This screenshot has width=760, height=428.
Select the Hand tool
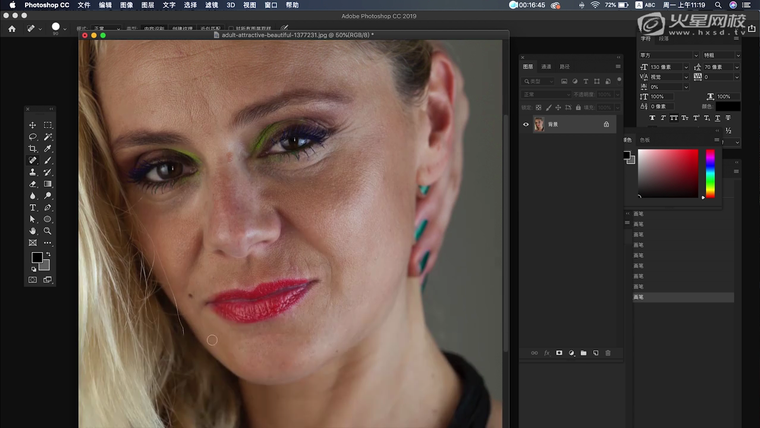33,230
